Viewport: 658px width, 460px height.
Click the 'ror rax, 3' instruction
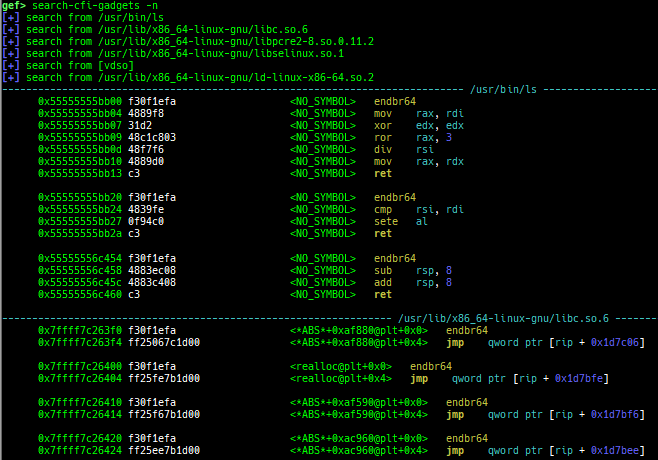pos(413,137)
